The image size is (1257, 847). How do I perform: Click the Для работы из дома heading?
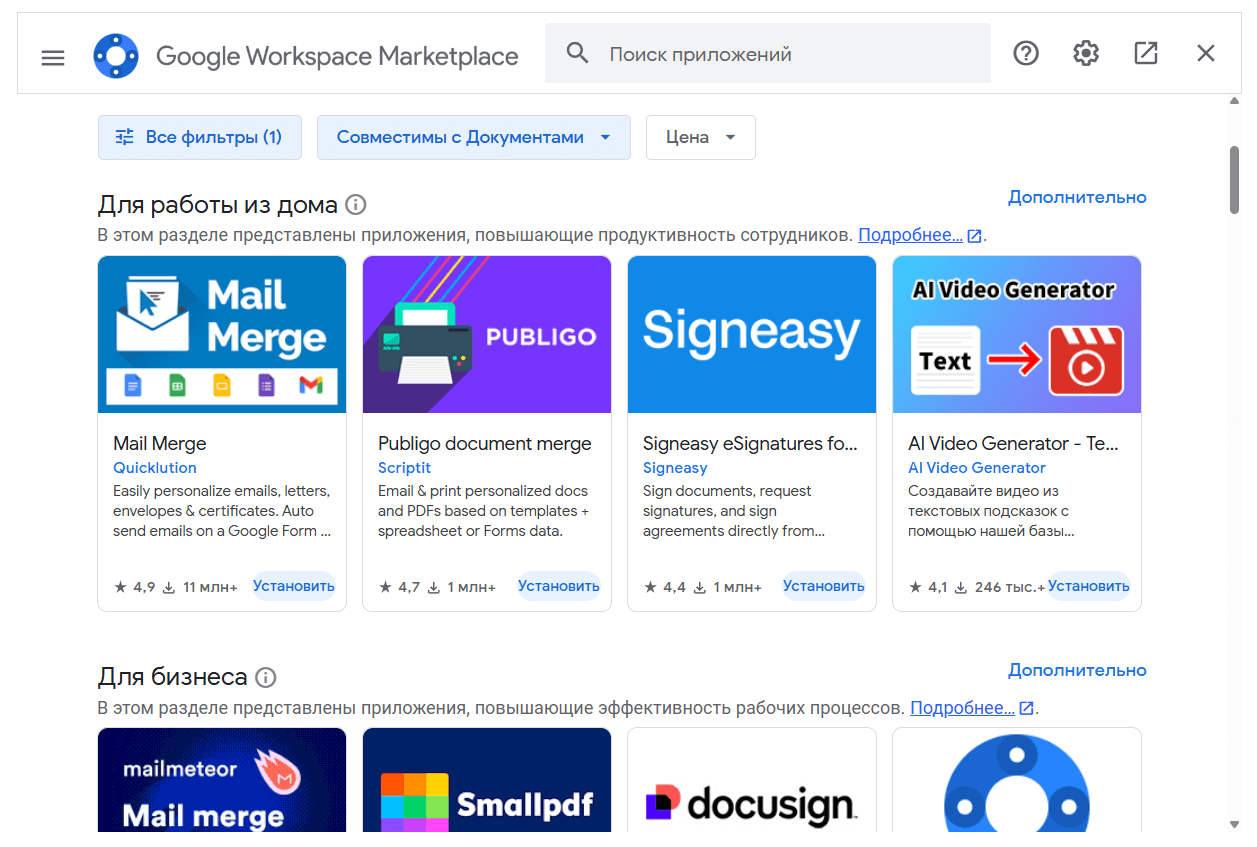click(218, 205)
